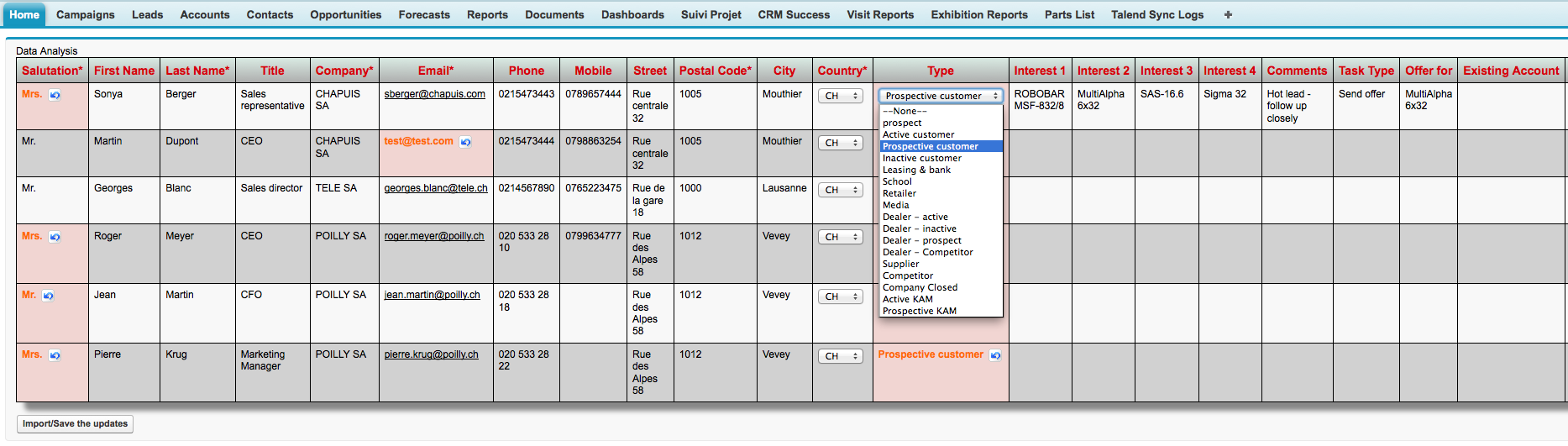Click edited test@test.com email value
Image resolution: width=1568 pixels, height=446 pixels.
(418, 141)
